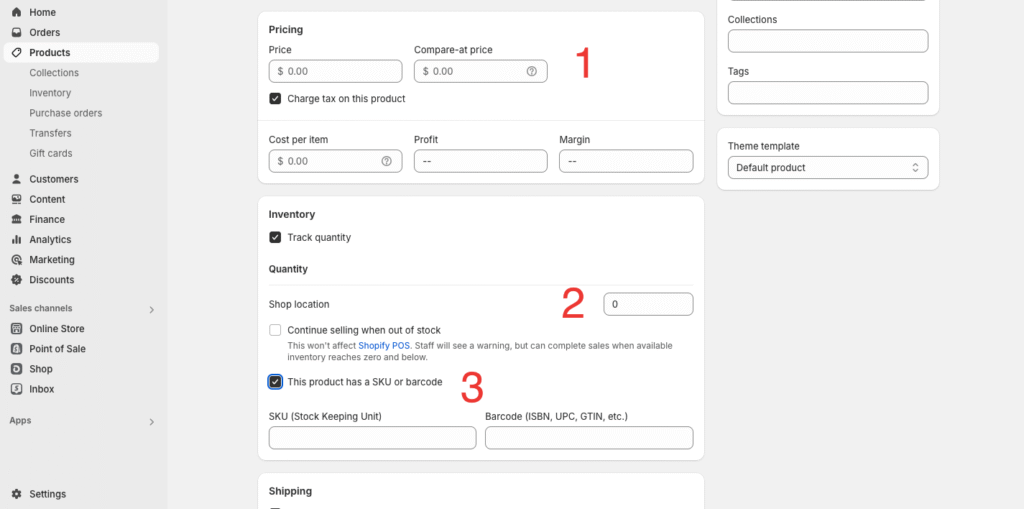Disable the Track quantity checkbox
Screen dimensions: 1024x509
(x=275, y=238)
